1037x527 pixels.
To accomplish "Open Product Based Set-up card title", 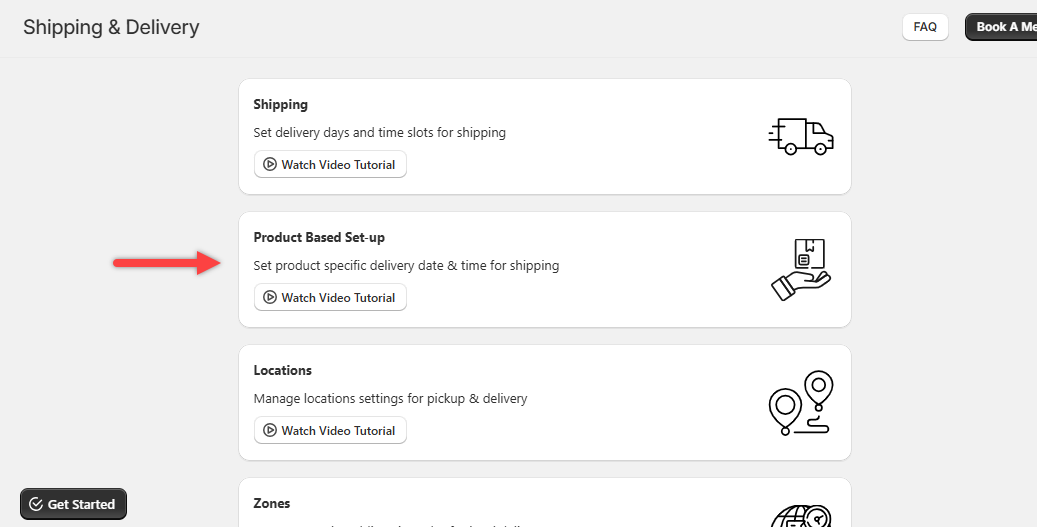I will pyautogui.click(x=319, y=237).
